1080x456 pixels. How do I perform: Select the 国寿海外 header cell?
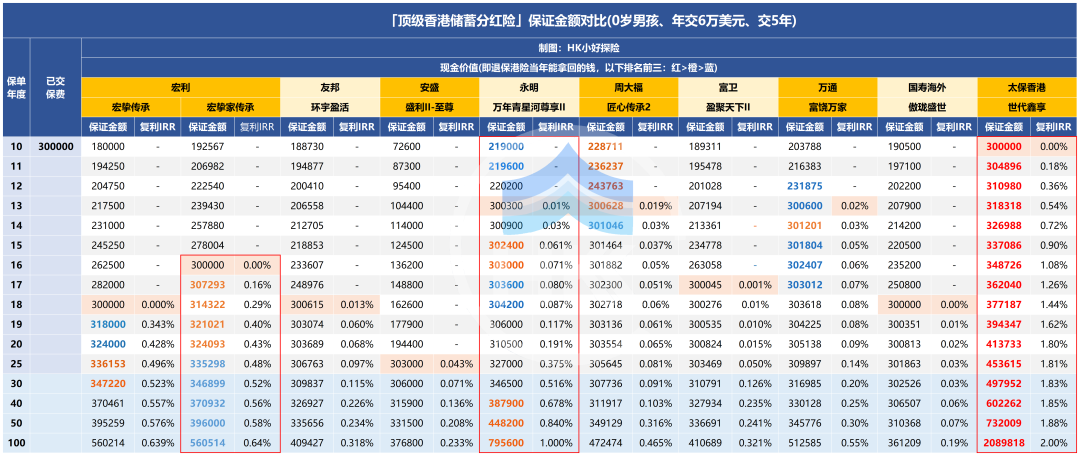coord(927,88)
